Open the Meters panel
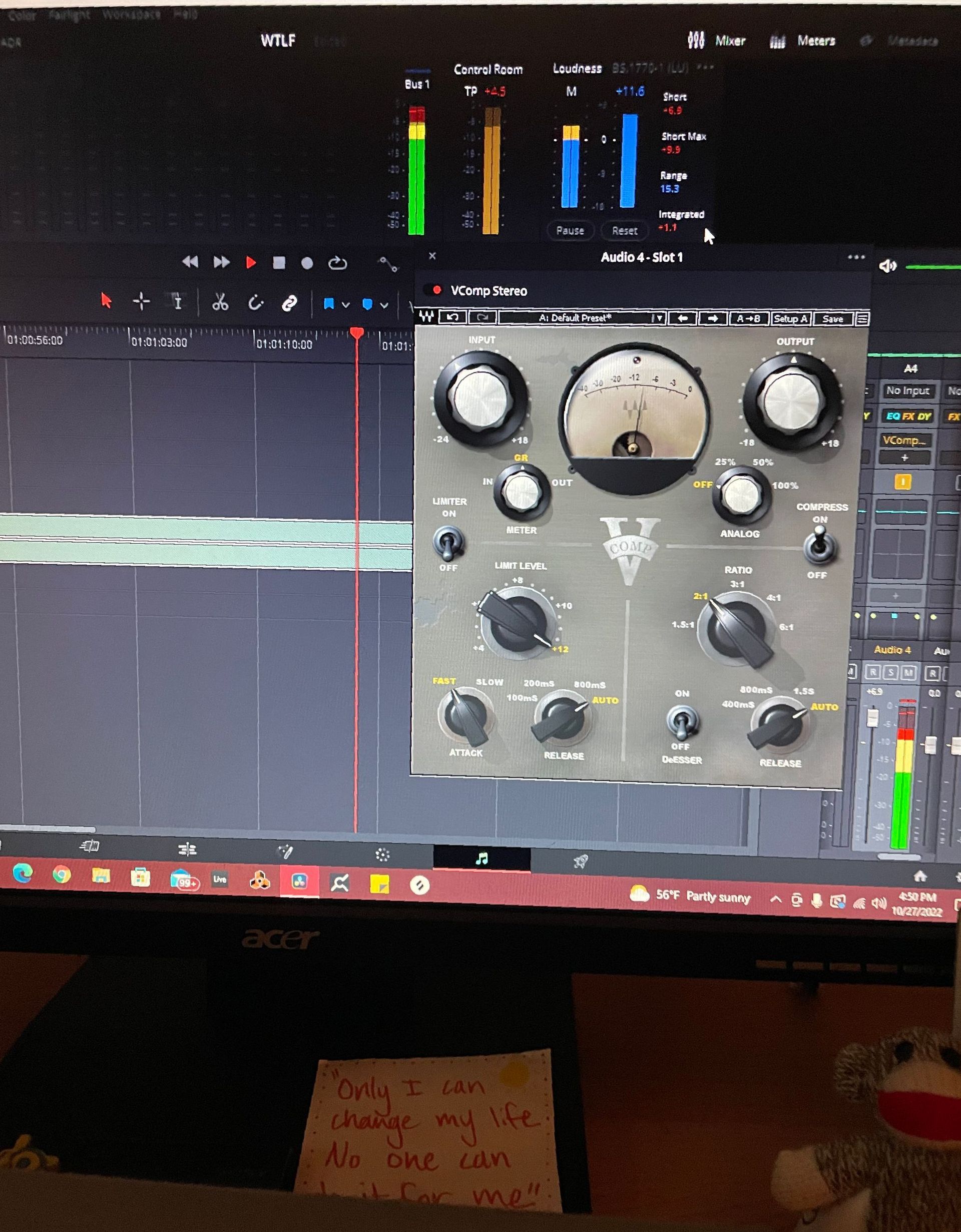 tap(802, 41)
